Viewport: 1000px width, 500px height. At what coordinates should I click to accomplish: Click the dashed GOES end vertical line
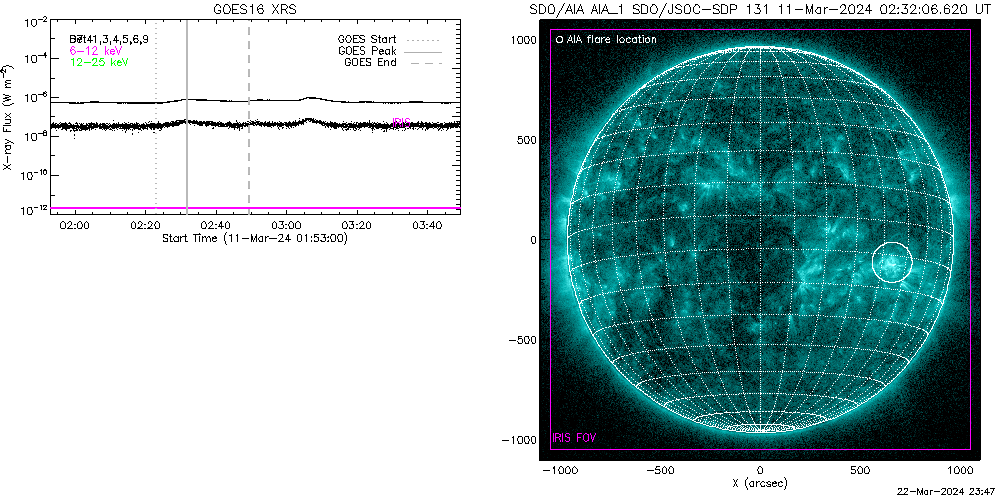click(249, 118)
